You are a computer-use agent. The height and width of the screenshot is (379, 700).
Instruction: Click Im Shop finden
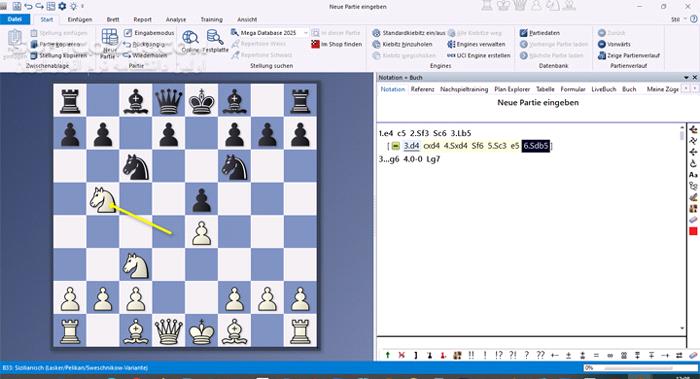coord(336,44)
